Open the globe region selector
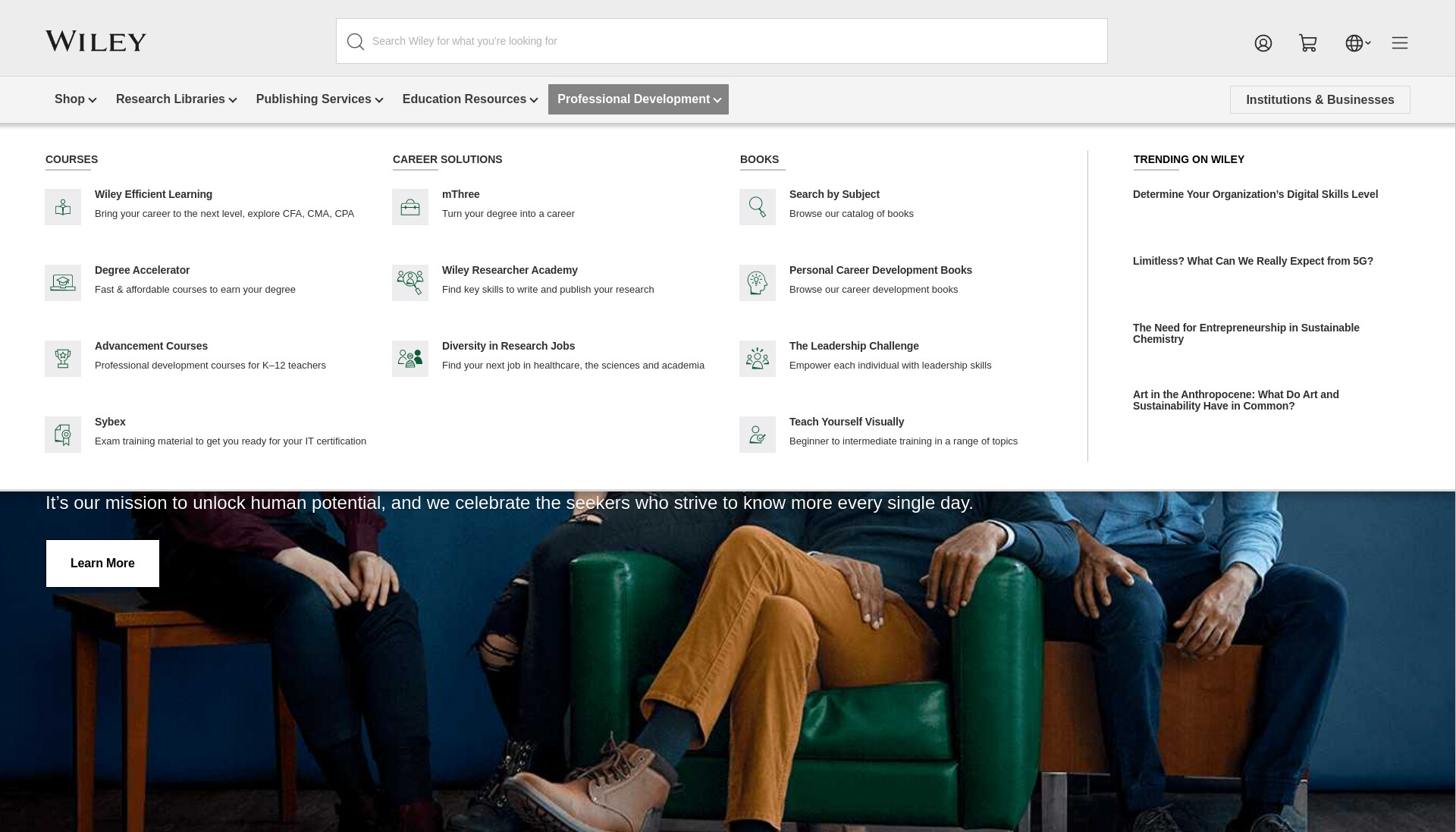The width and height of the screenshot is (1456, 832). click(x=1357, y=43)
